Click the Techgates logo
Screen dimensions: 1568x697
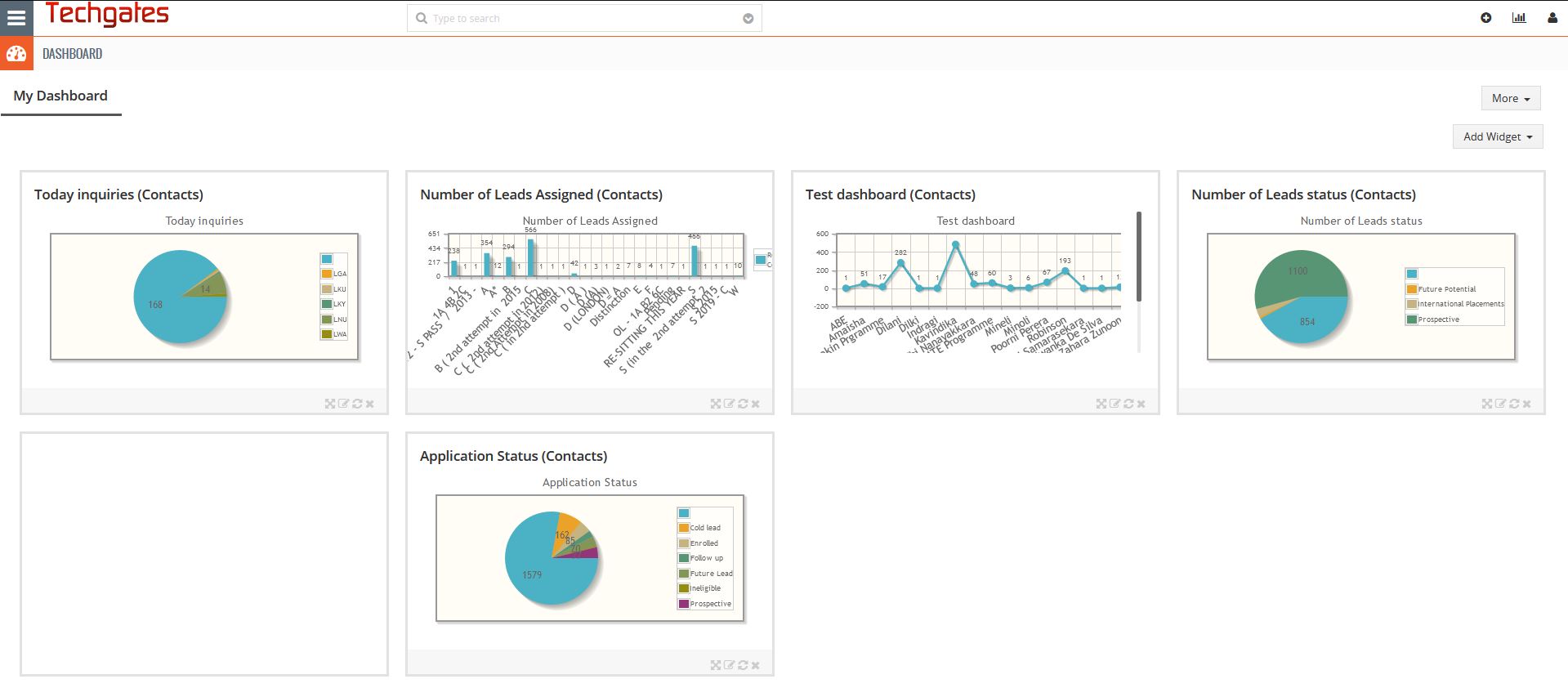click(x=107, y=15)
